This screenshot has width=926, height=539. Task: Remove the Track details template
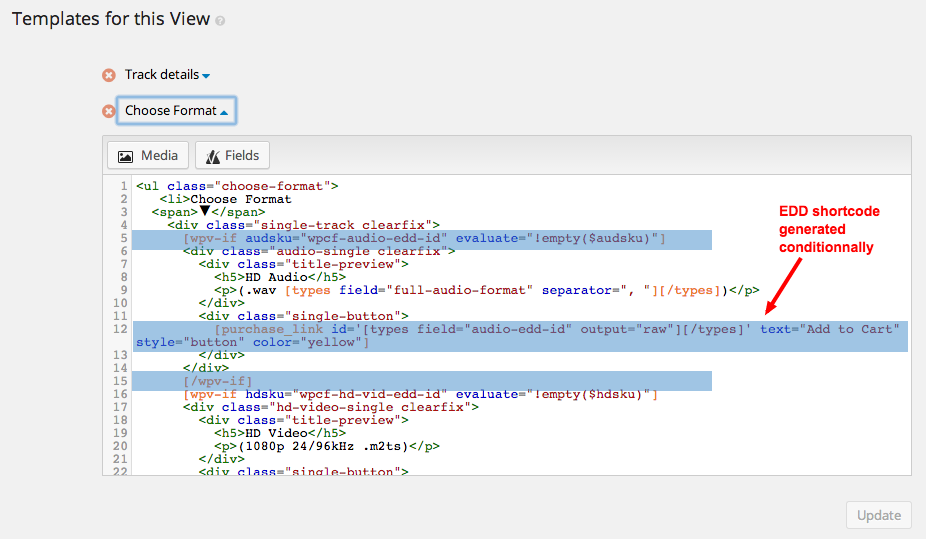pyautogui.click(x=109, y=75)
